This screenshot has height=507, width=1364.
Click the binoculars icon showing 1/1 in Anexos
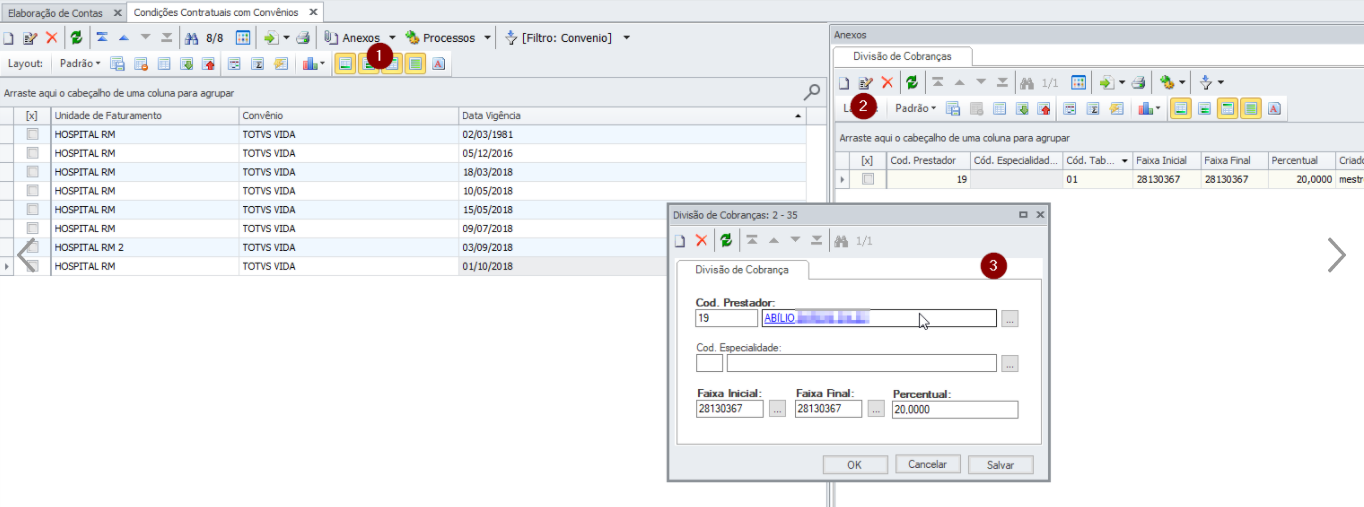1026,82
